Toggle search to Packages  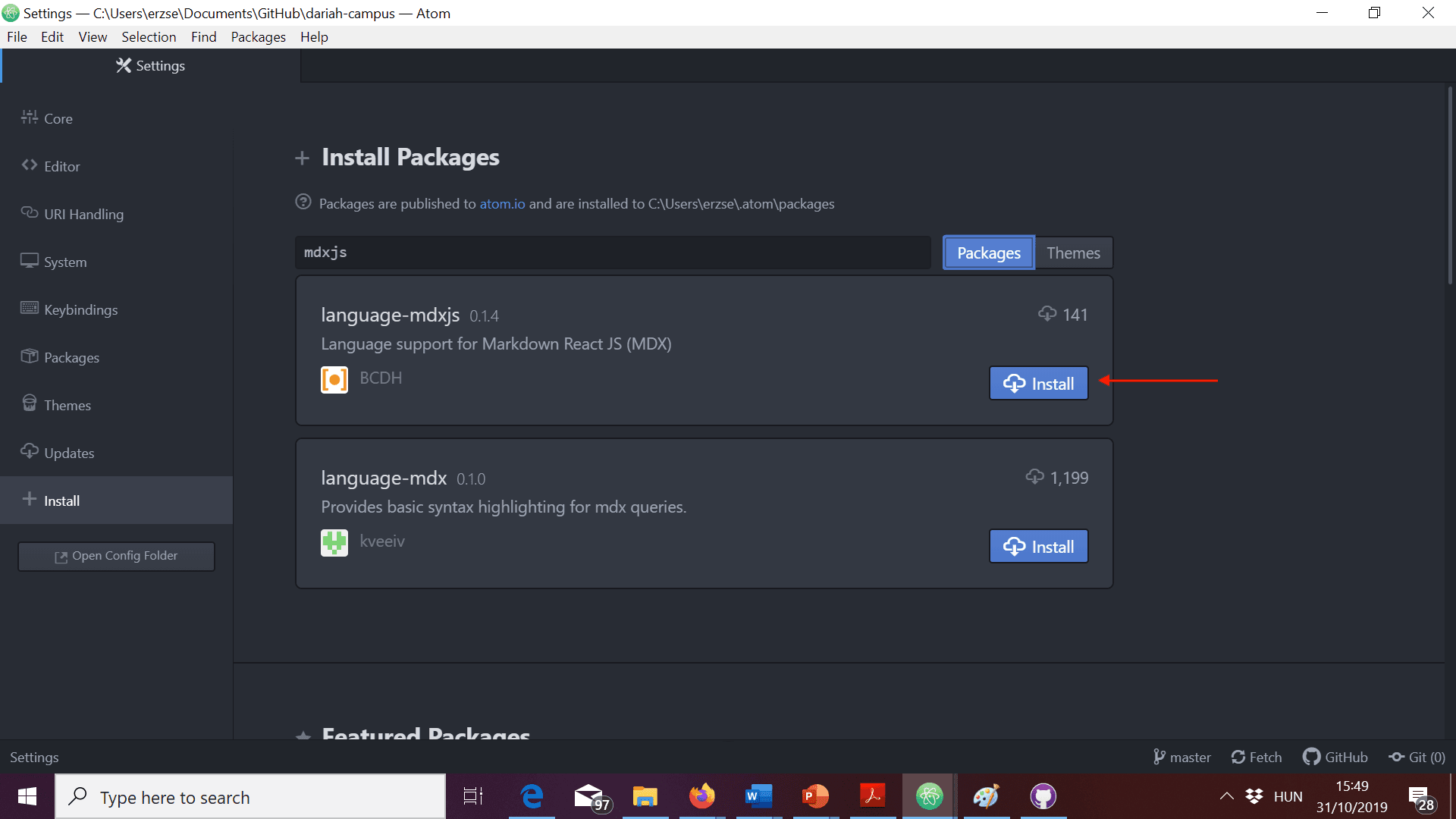988,253
